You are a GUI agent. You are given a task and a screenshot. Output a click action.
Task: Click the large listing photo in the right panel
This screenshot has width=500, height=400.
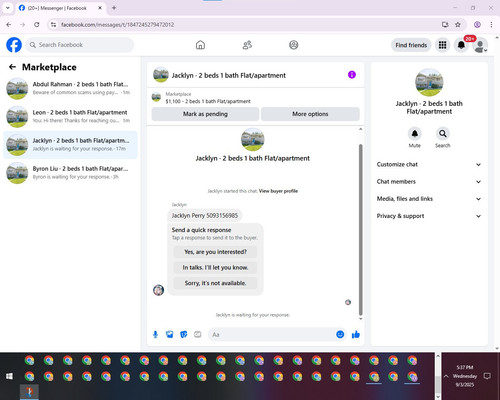[429, 82]
